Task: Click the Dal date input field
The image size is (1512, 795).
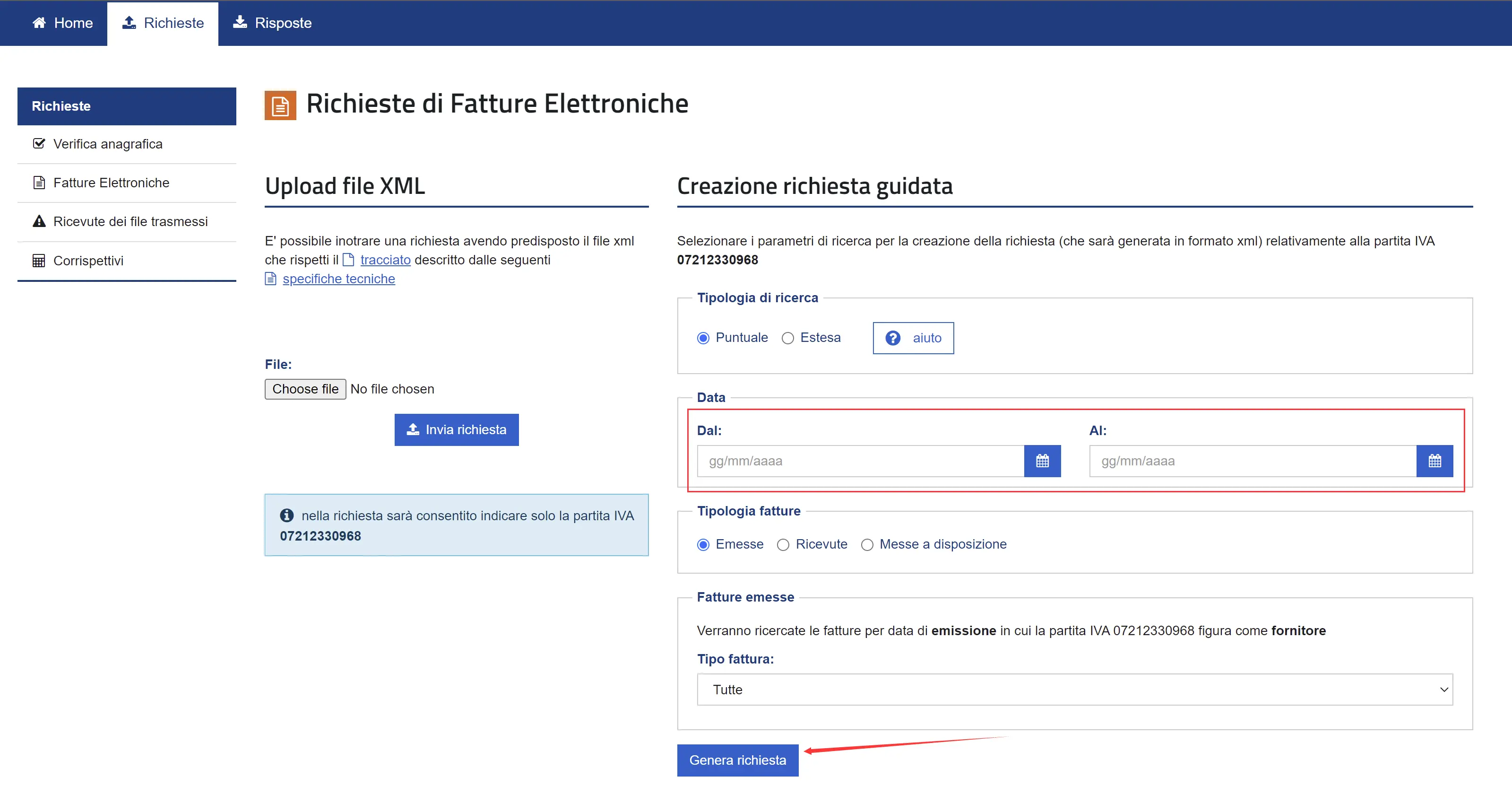Action: pos(860,461)
